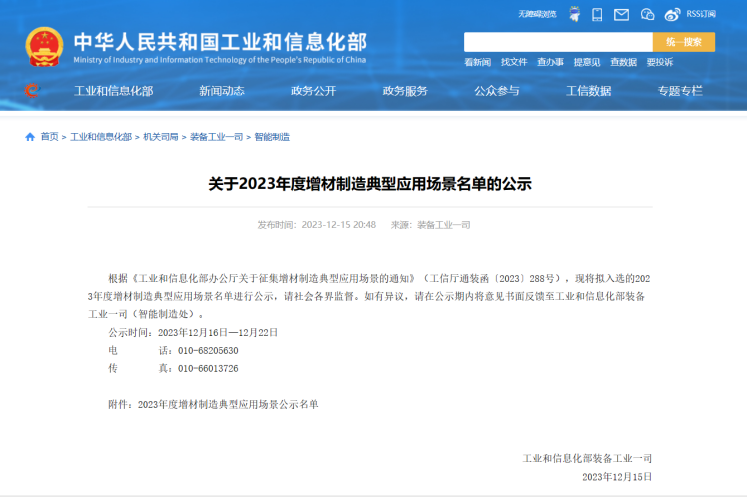Open the 专题专栏 navigation item
This screenshot has width=747, height=498.
[680, 91]
